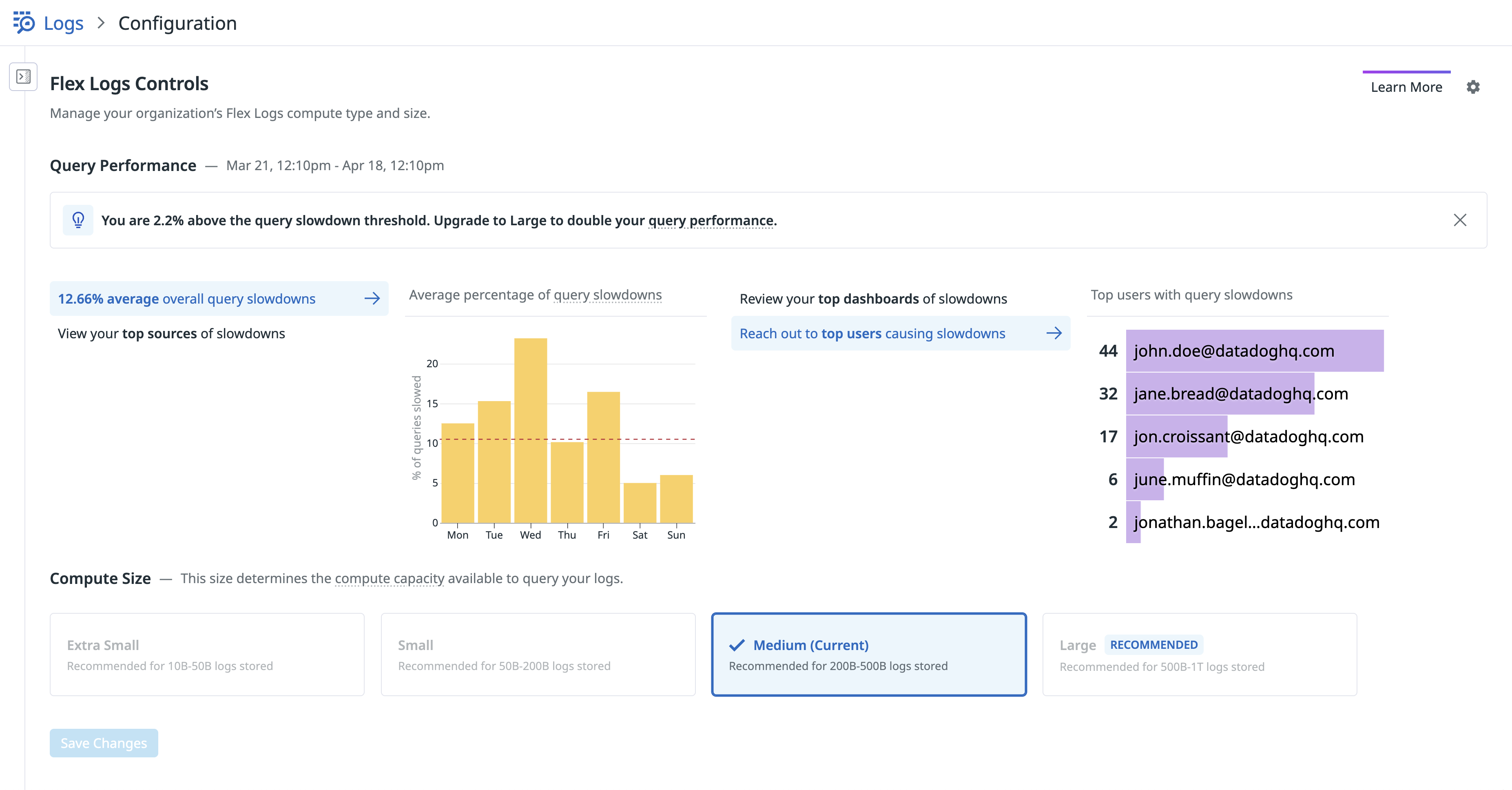
Task: Click the Medium size checkmark icon
Action: tap(737, 646)
